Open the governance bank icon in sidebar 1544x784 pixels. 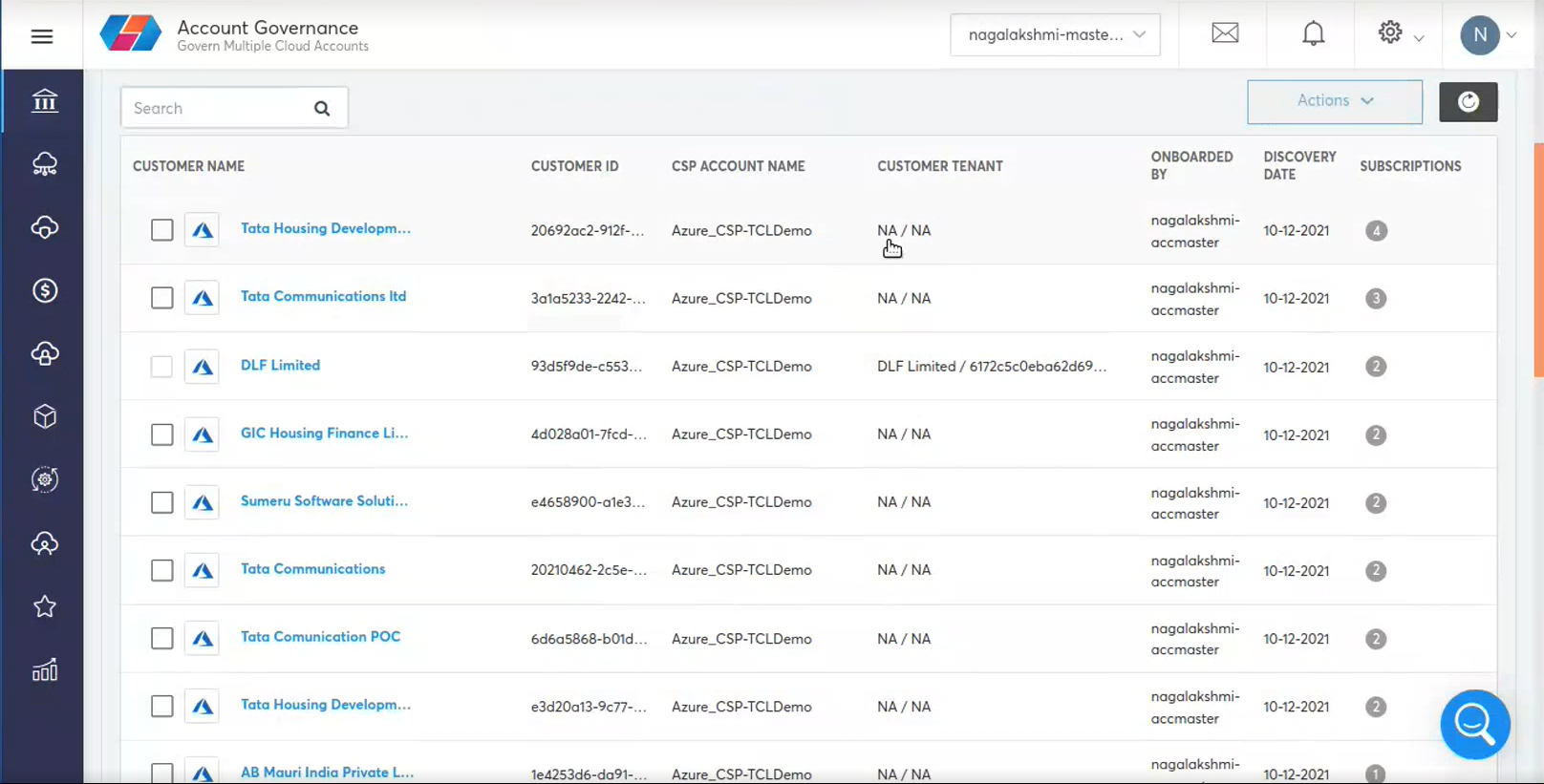45,100
